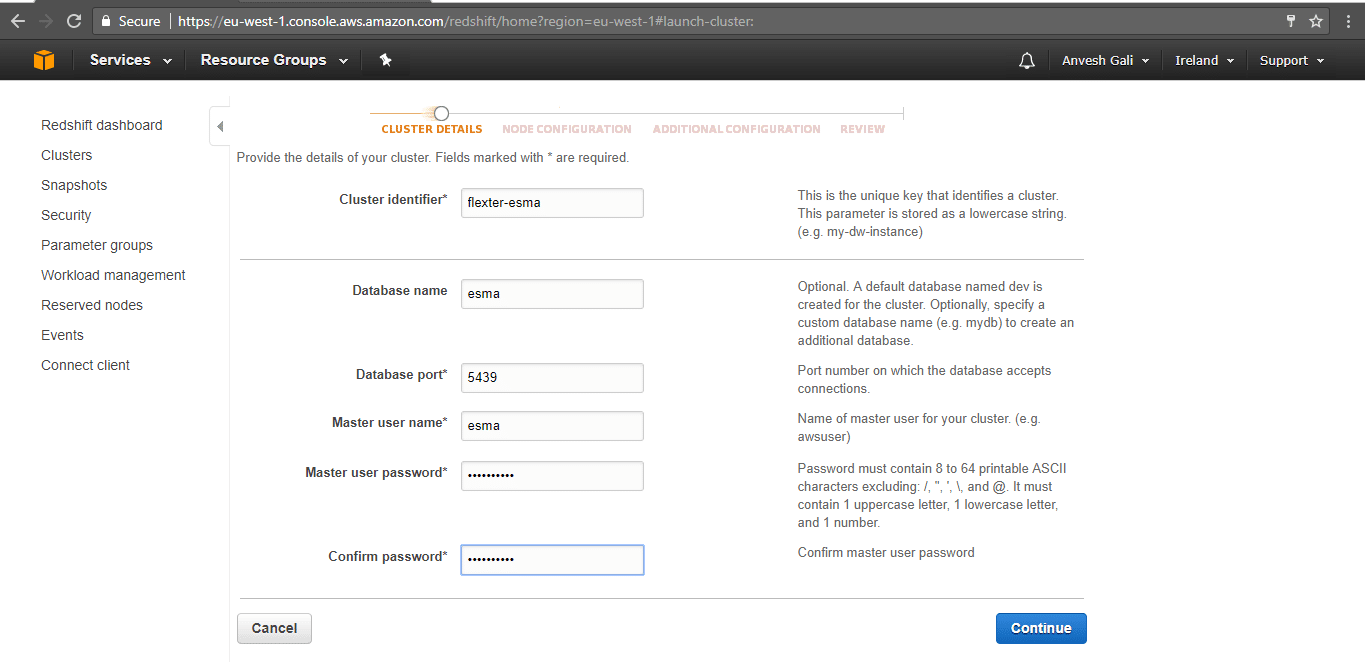Screen dimensions: 1365x662
Task: Open Connect client in sidebar
Action: 85,365
